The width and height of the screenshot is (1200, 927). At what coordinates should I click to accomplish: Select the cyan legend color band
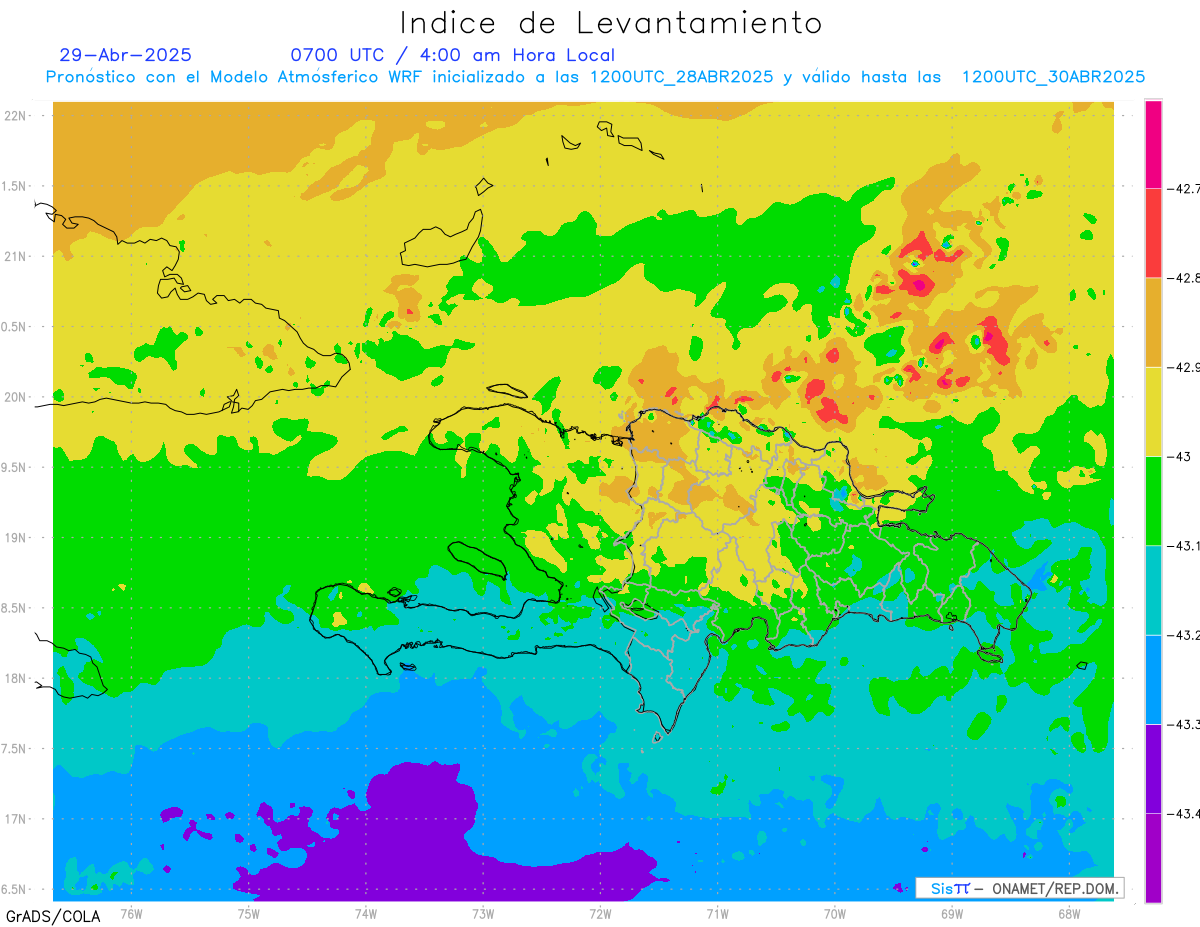[x=1153, y=590]
